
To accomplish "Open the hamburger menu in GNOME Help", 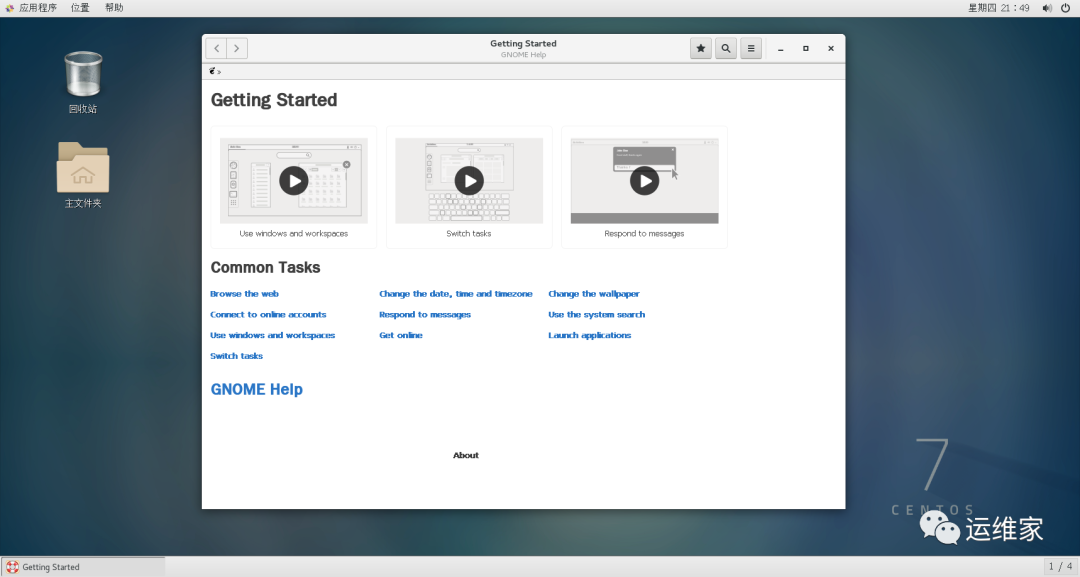I will [x=751, y=48].
